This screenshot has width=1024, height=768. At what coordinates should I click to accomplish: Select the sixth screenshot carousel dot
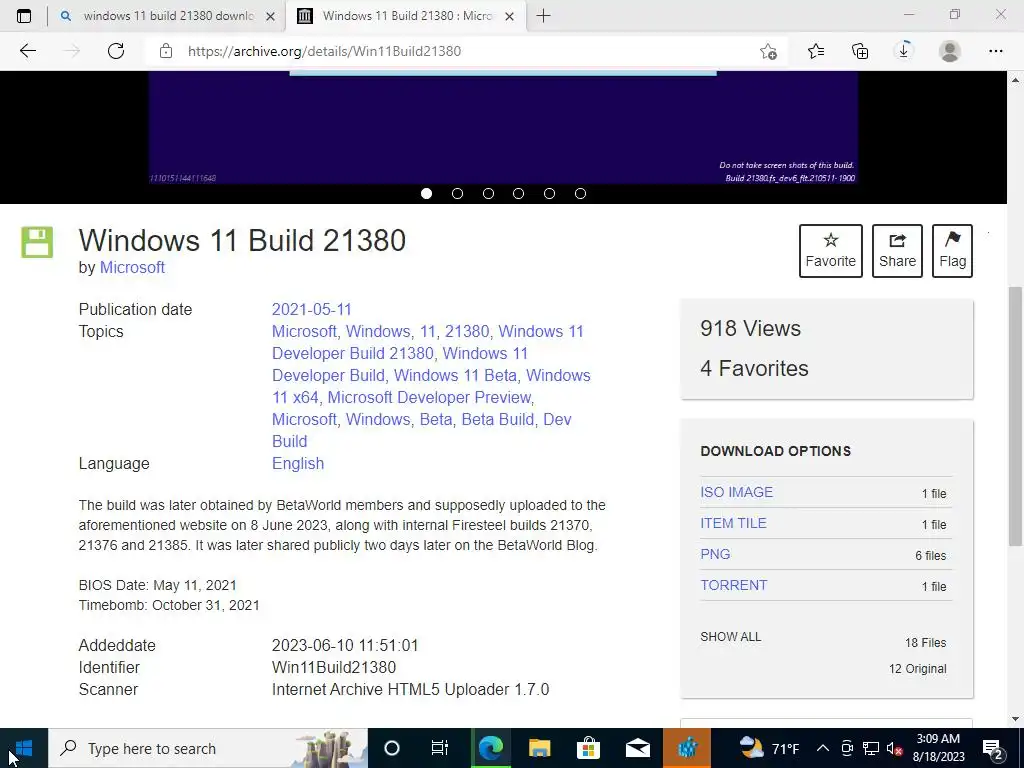tap(580, 193)
